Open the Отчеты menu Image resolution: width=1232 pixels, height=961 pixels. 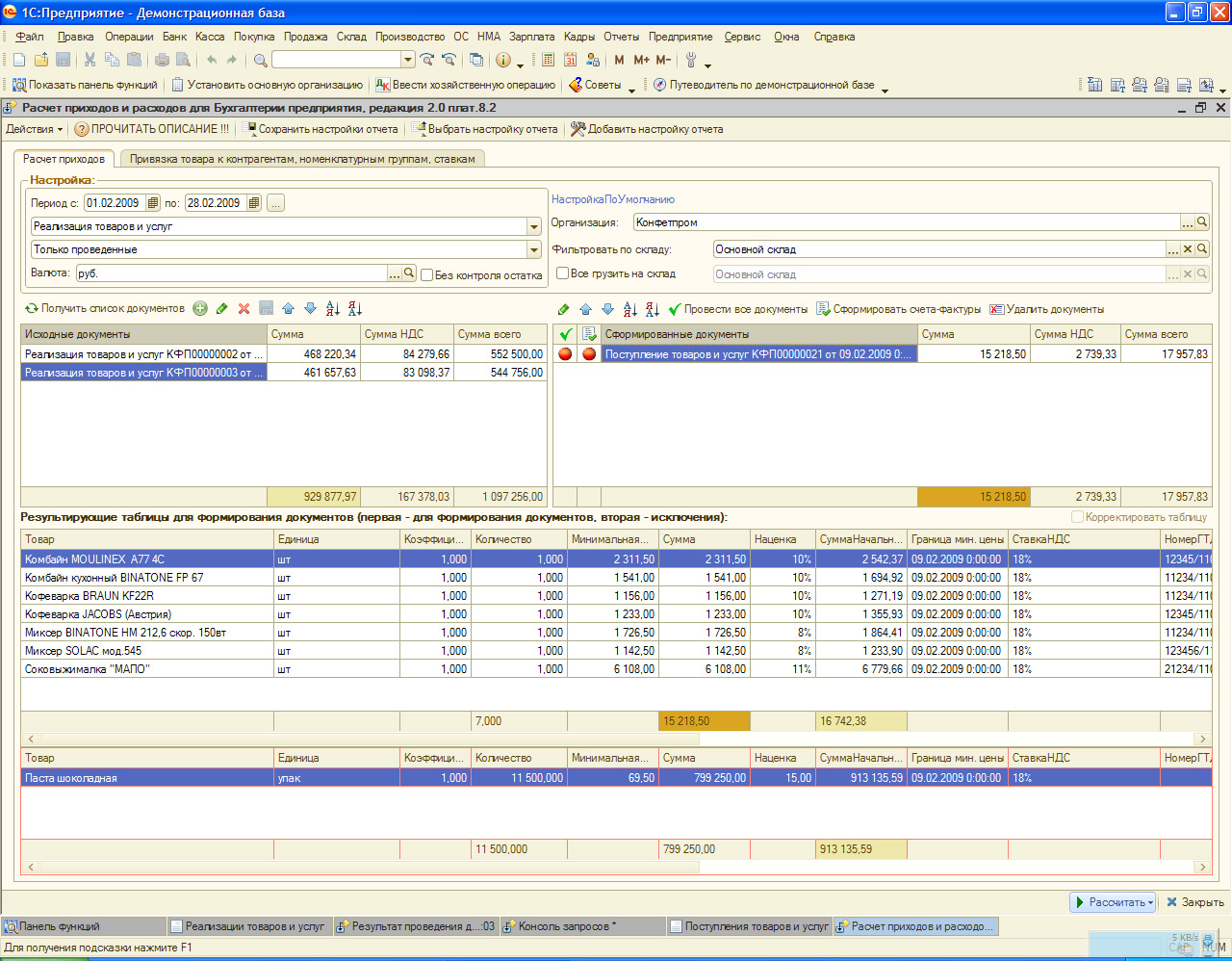click(621, 37)
